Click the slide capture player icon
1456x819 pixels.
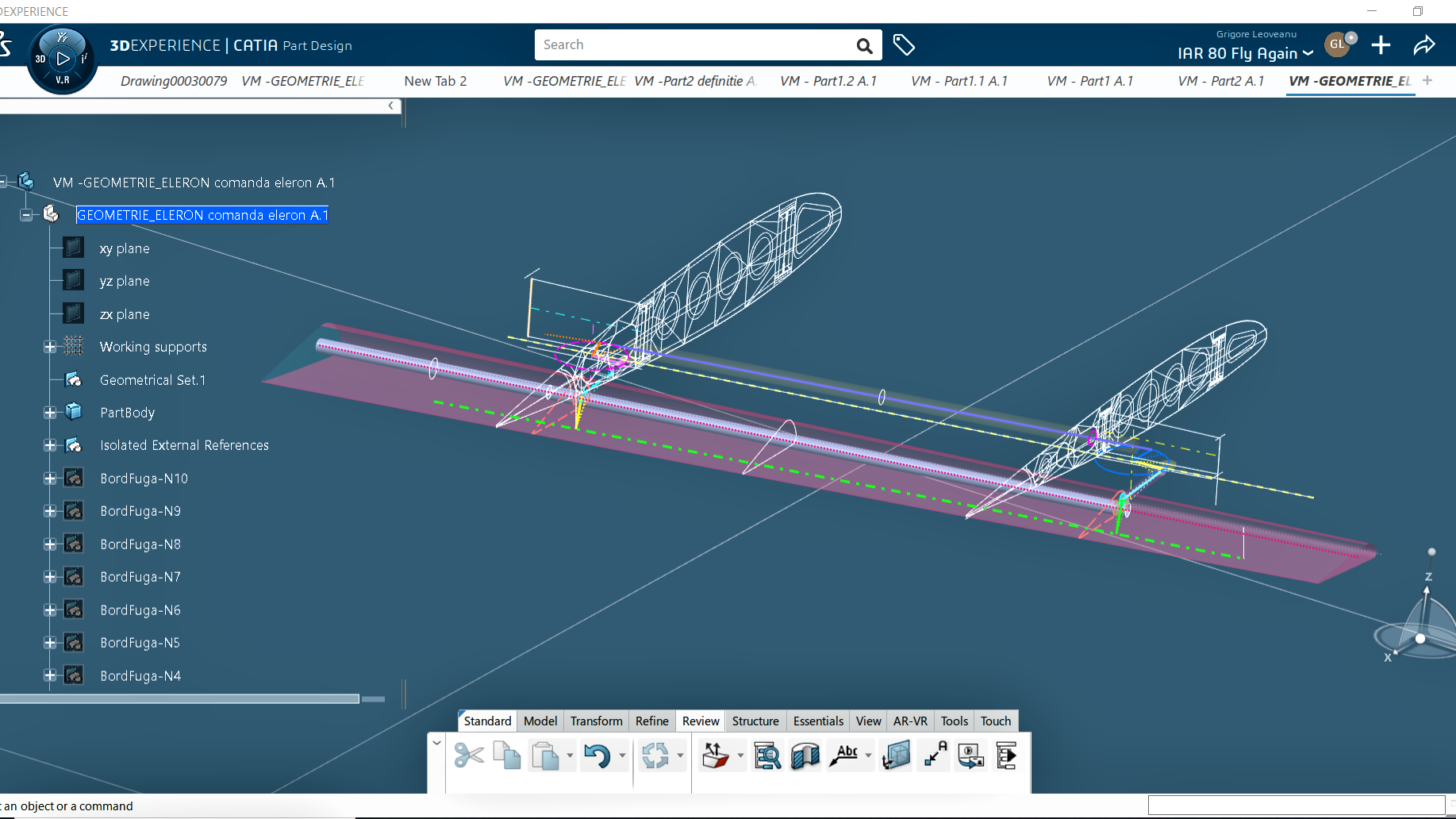tap(971, 756)
